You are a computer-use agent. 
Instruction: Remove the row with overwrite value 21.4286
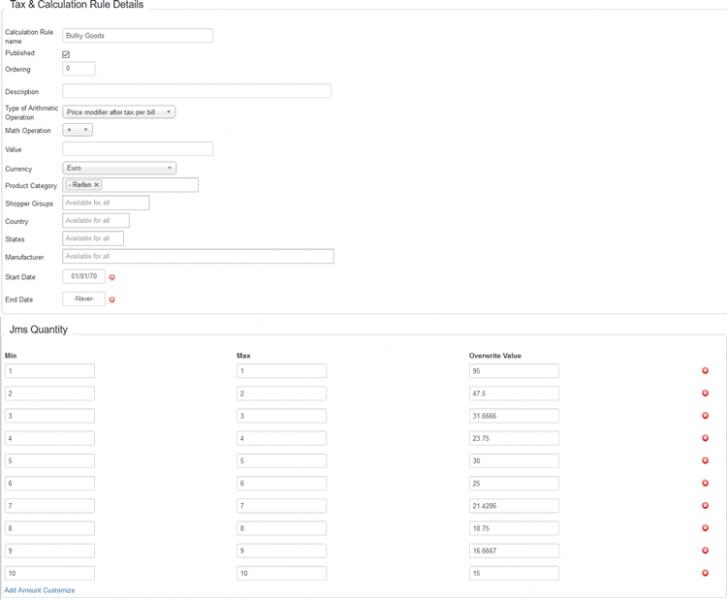[705, 506]
